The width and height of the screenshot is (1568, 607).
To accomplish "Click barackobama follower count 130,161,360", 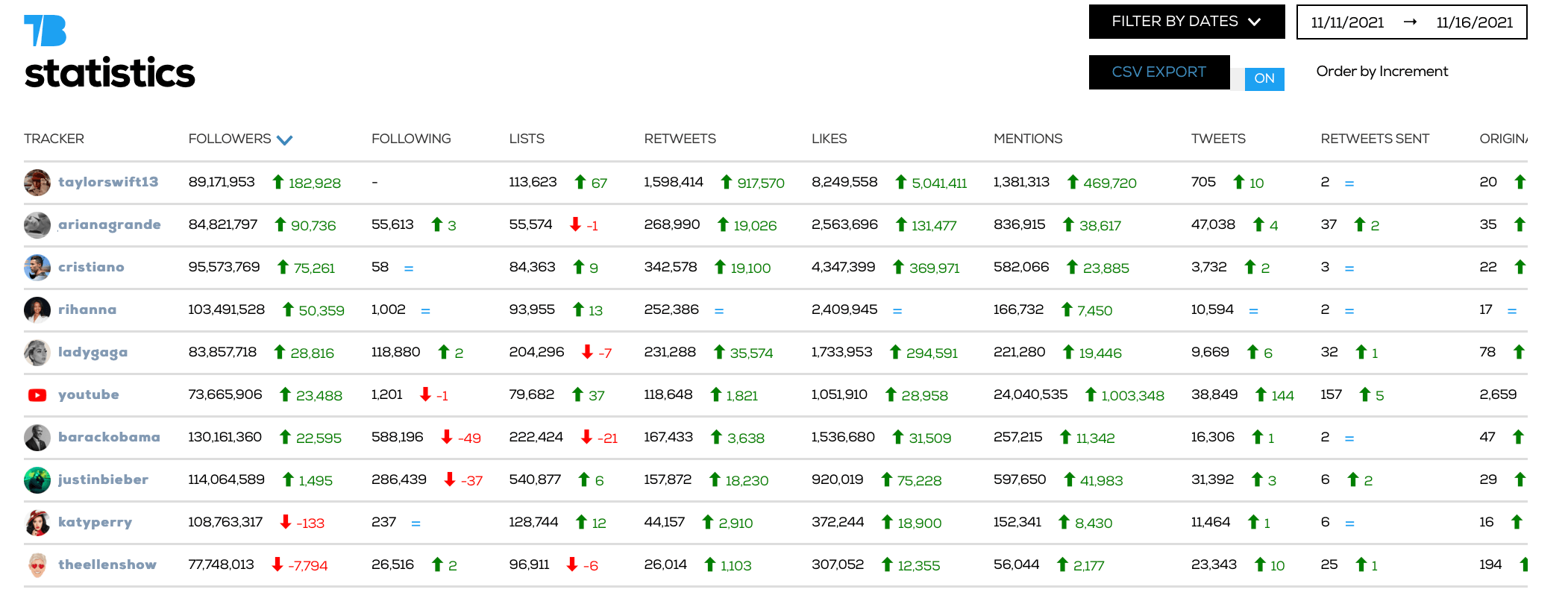I will tap(225, 437).
